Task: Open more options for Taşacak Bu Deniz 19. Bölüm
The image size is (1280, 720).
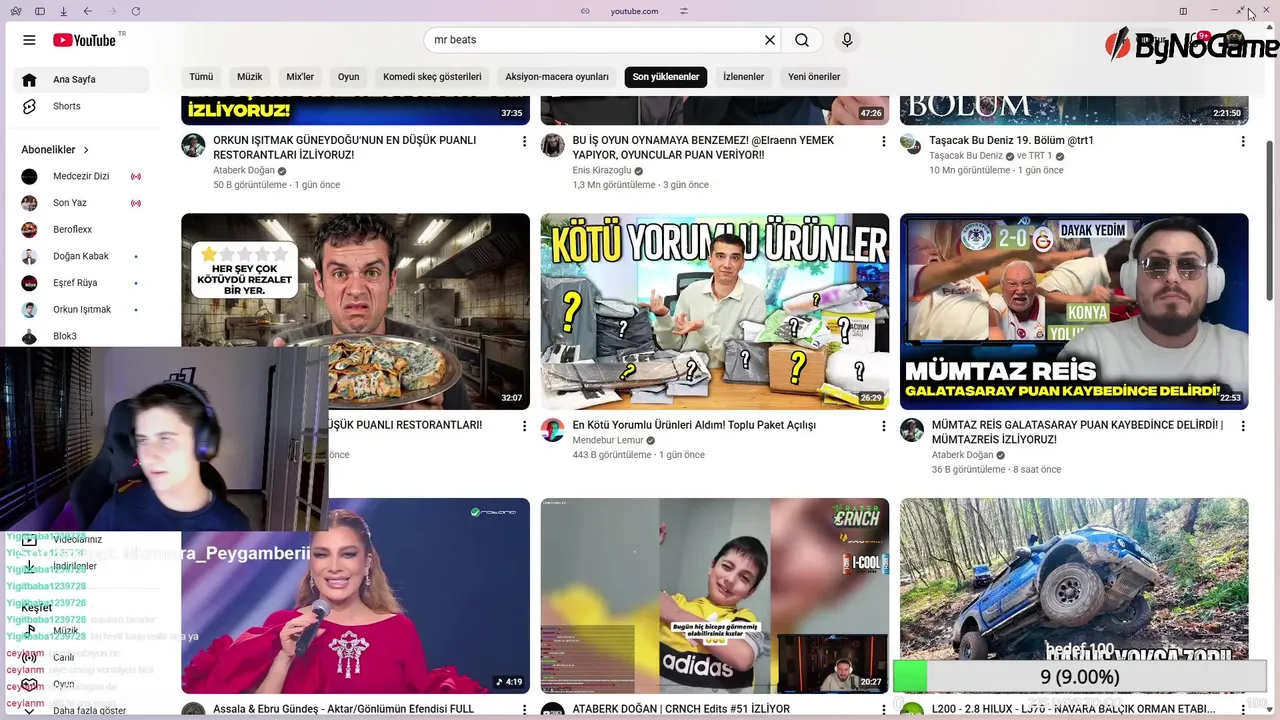Action: click(x=1243, y=142)
